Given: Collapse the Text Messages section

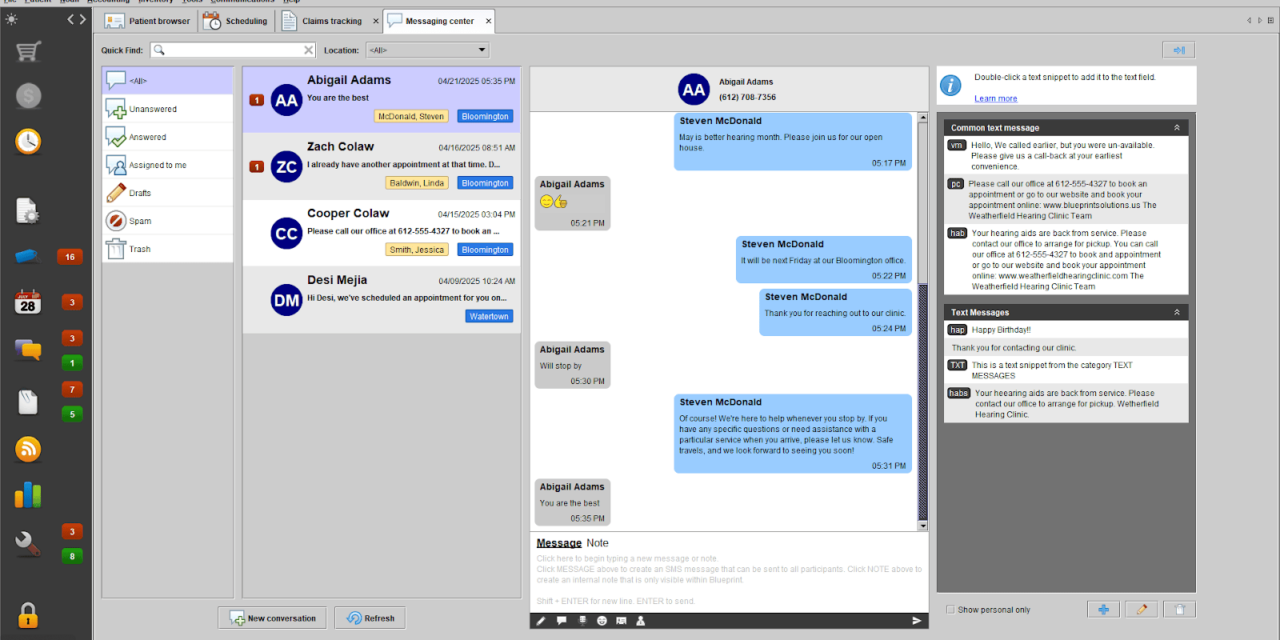Looking at the screenshot, I should pos(1177,313).
